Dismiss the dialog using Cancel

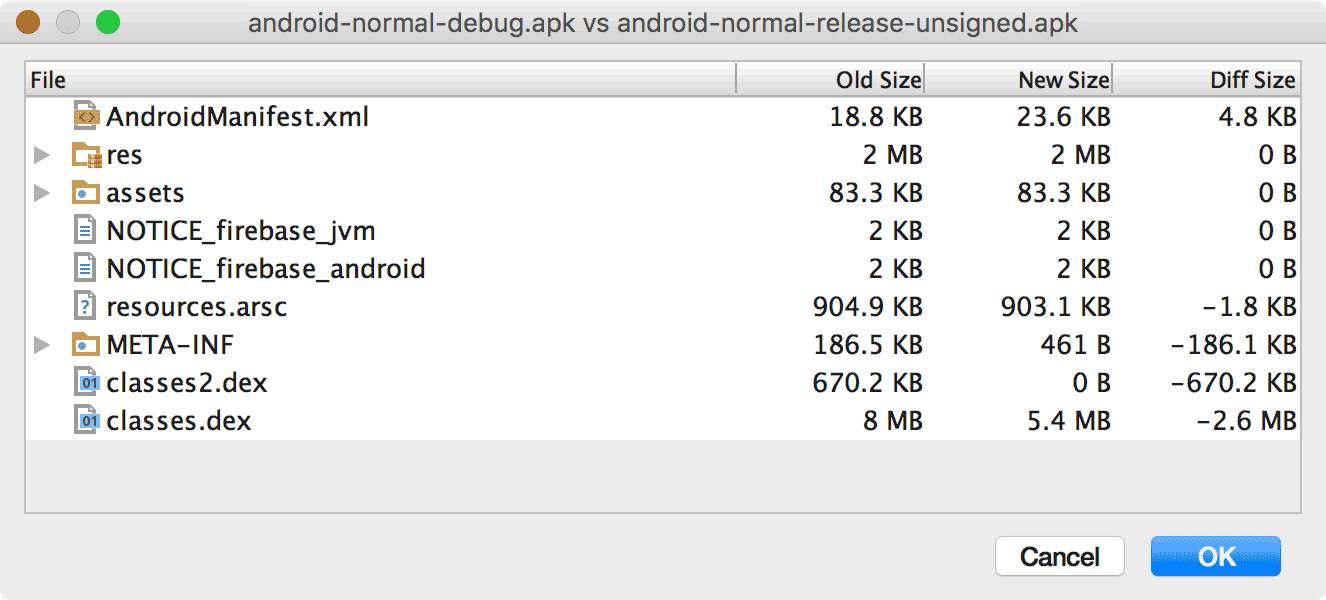(x=1060, y=556)
